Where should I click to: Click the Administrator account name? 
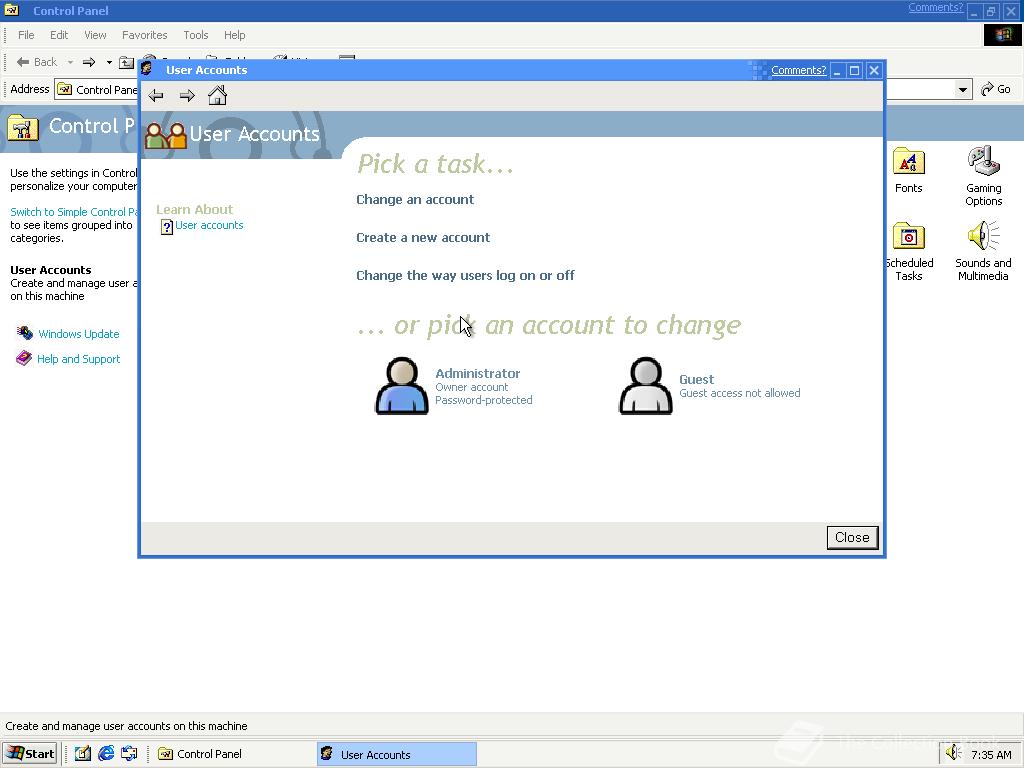click(x=477, y=374)
